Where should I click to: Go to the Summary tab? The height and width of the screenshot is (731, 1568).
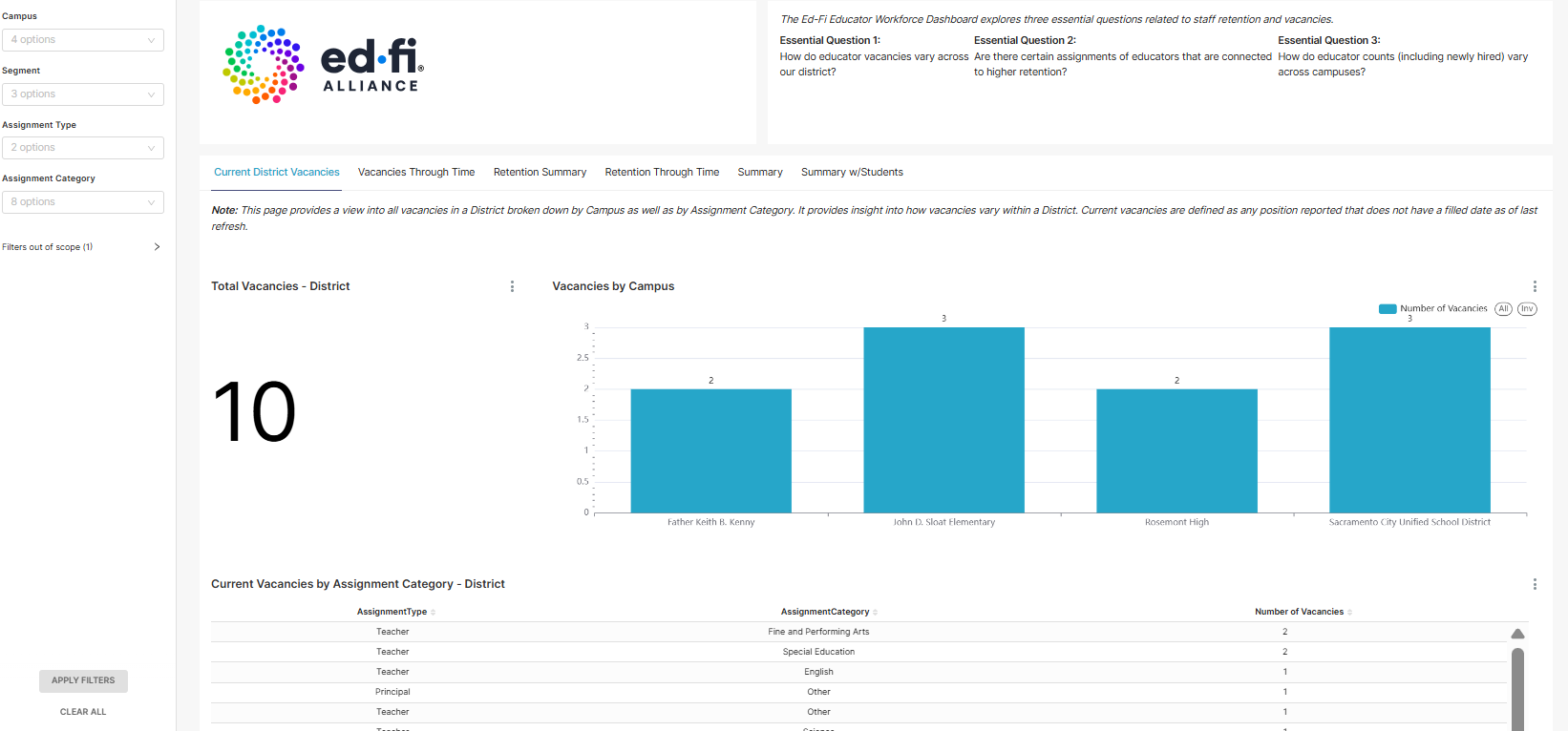(x=760, y=173)
